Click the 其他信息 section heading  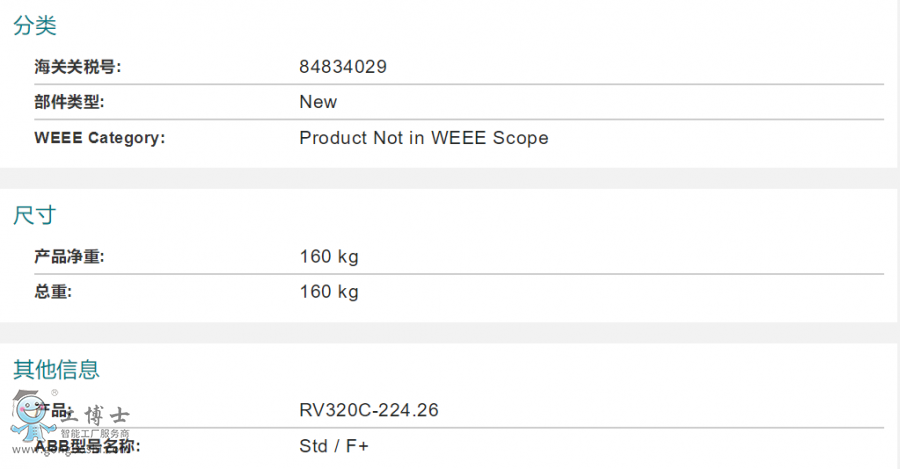[x=57, y=369]
